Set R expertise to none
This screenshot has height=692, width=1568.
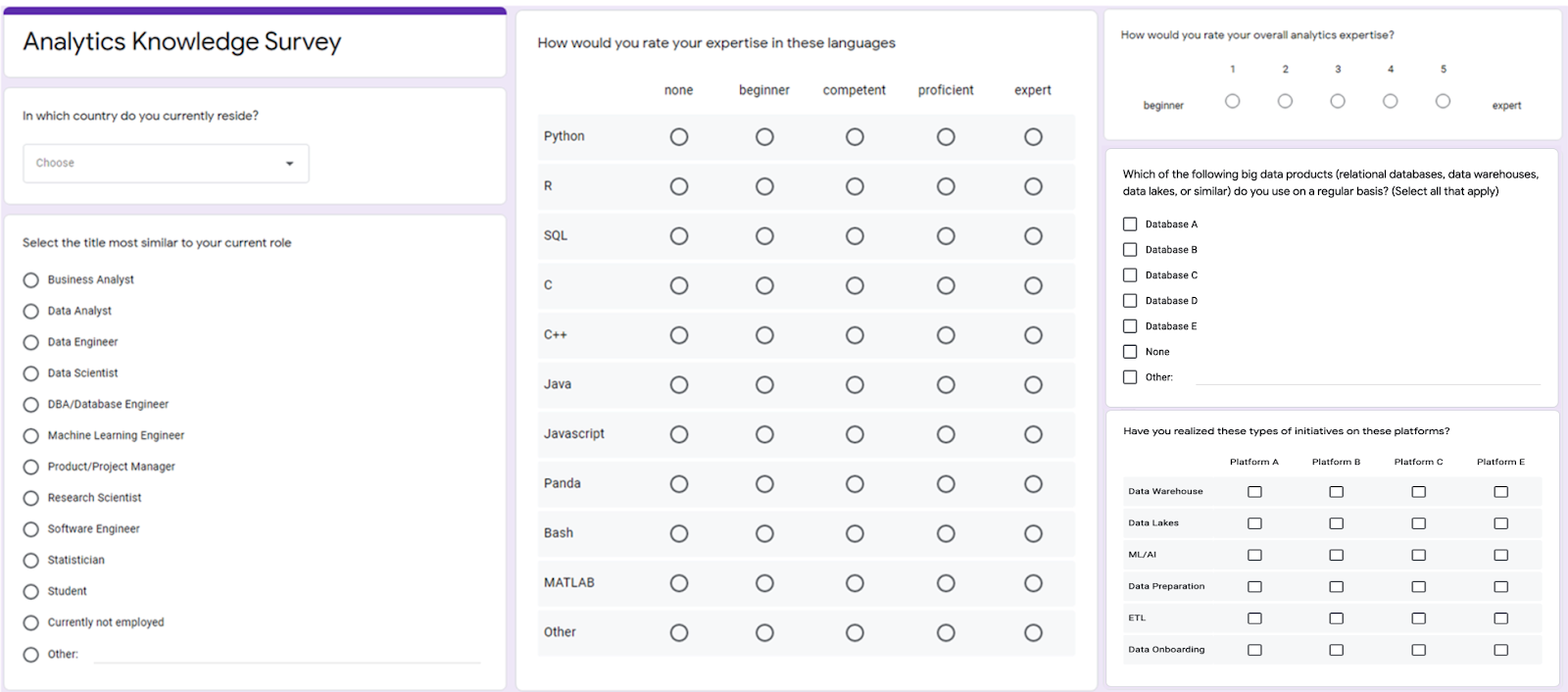(678, 186)
